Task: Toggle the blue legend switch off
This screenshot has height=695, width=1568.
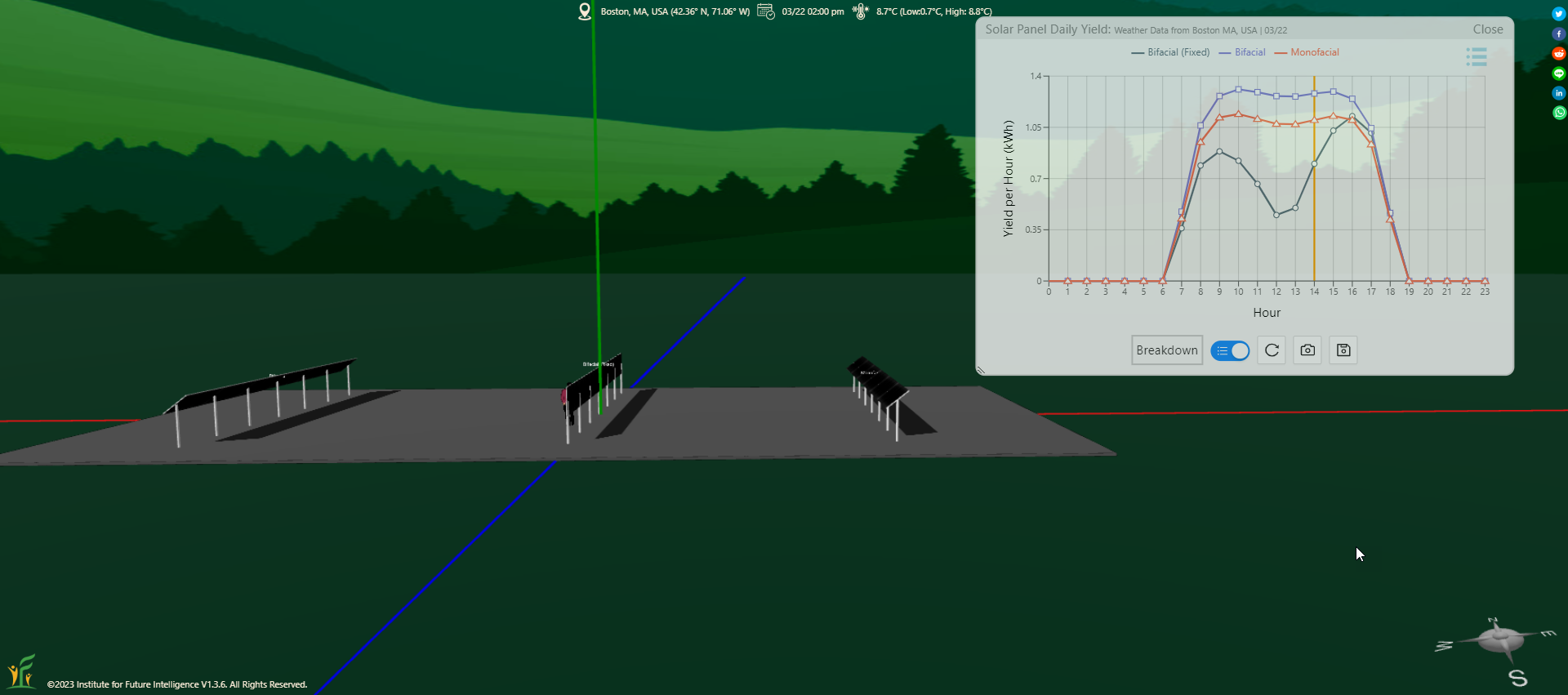Action: tap(1230, 350)
